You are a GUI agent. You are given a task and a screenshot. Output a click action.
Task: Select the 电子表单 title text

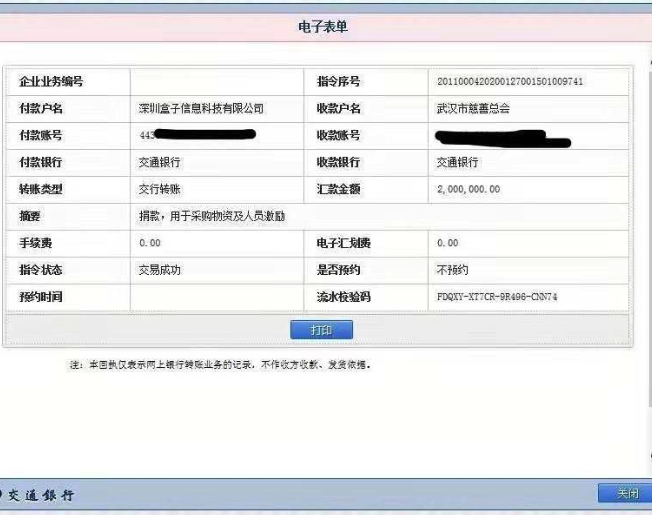(323, 27)
